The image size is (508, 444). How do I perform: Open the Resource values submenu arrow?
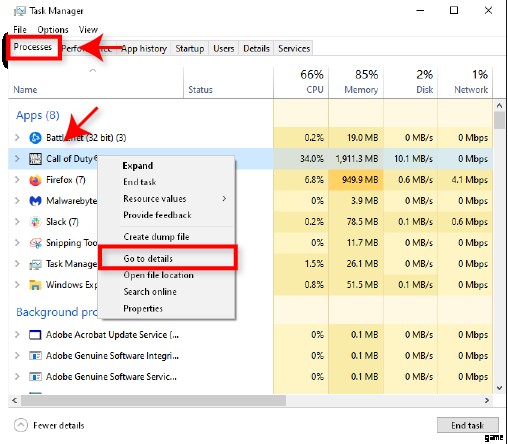tap(224, 199)
